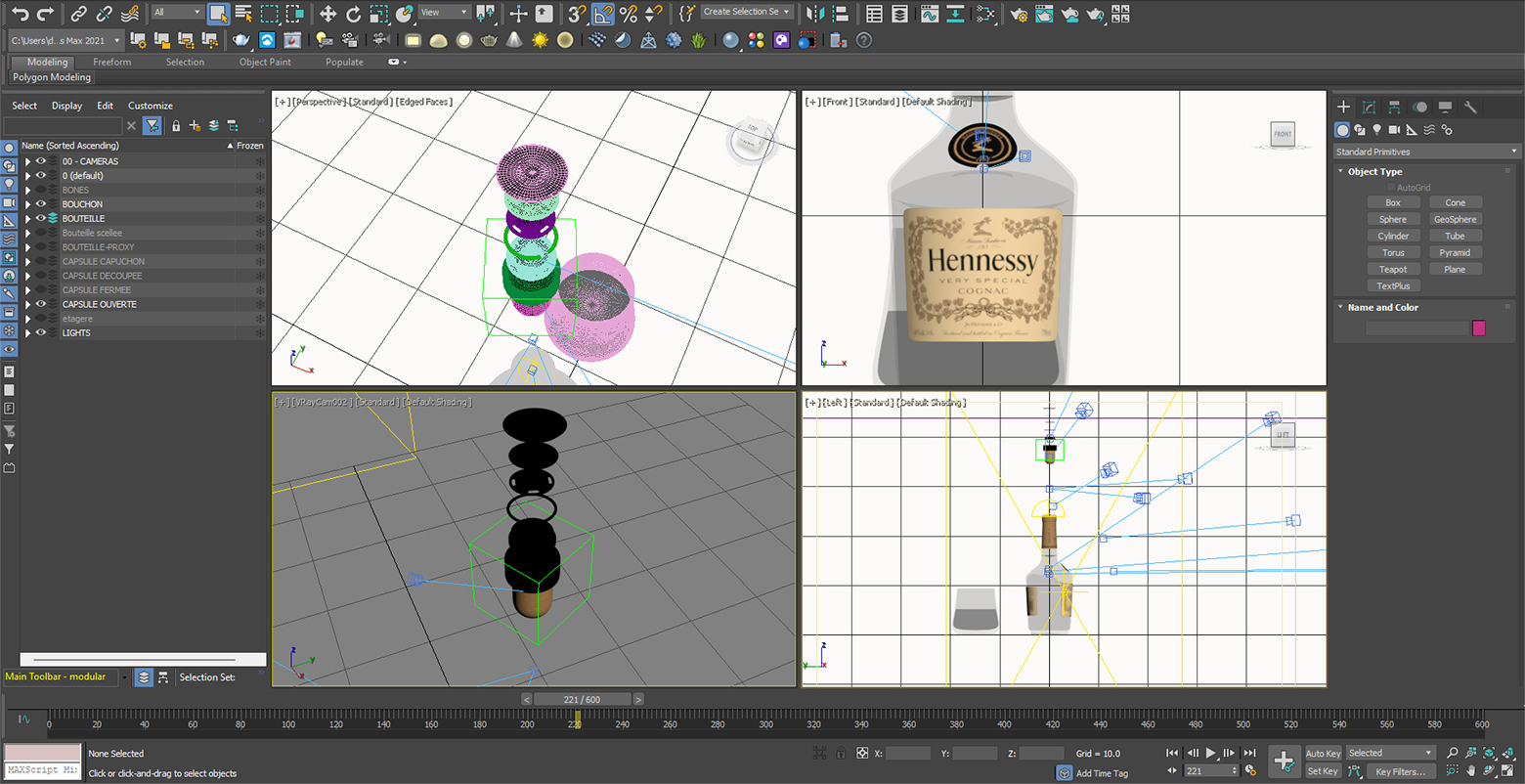
Task: Toggle the selection lock icon
Action: [841, 754]
